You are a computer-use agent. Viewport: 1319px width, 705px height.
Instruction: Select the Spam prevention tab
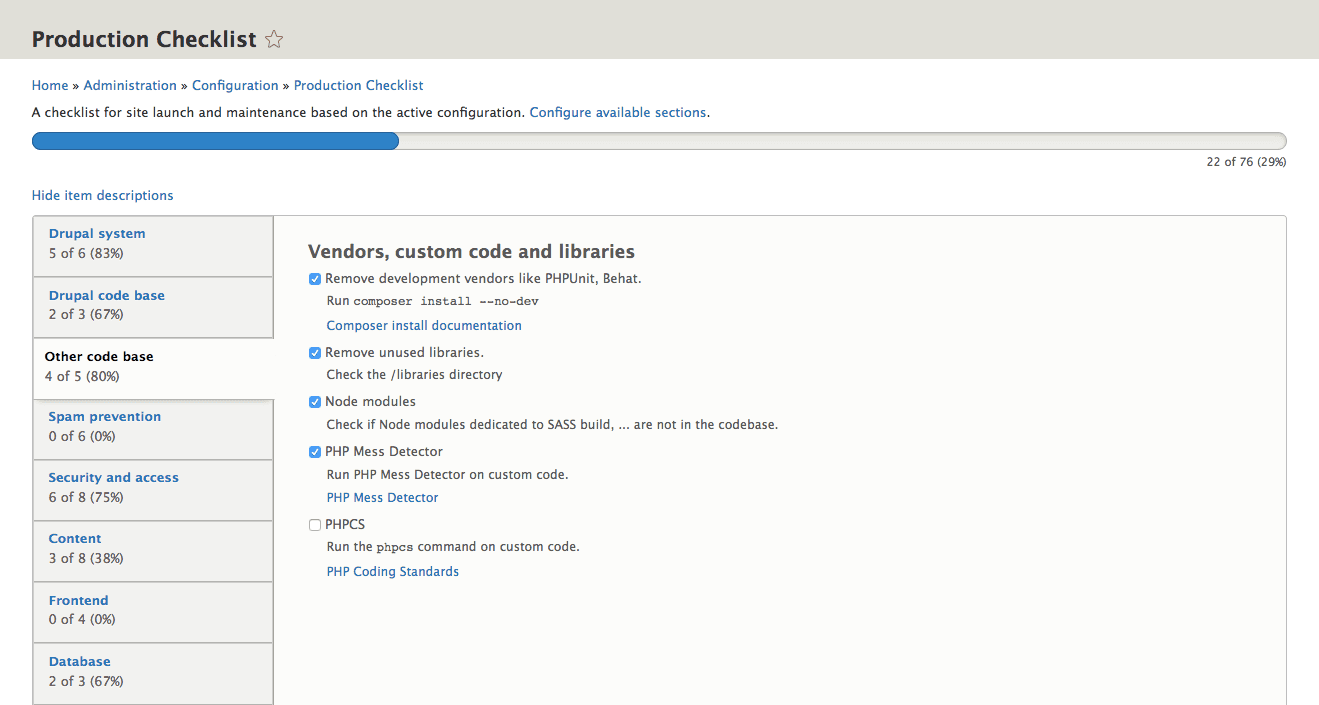[104, 417]
